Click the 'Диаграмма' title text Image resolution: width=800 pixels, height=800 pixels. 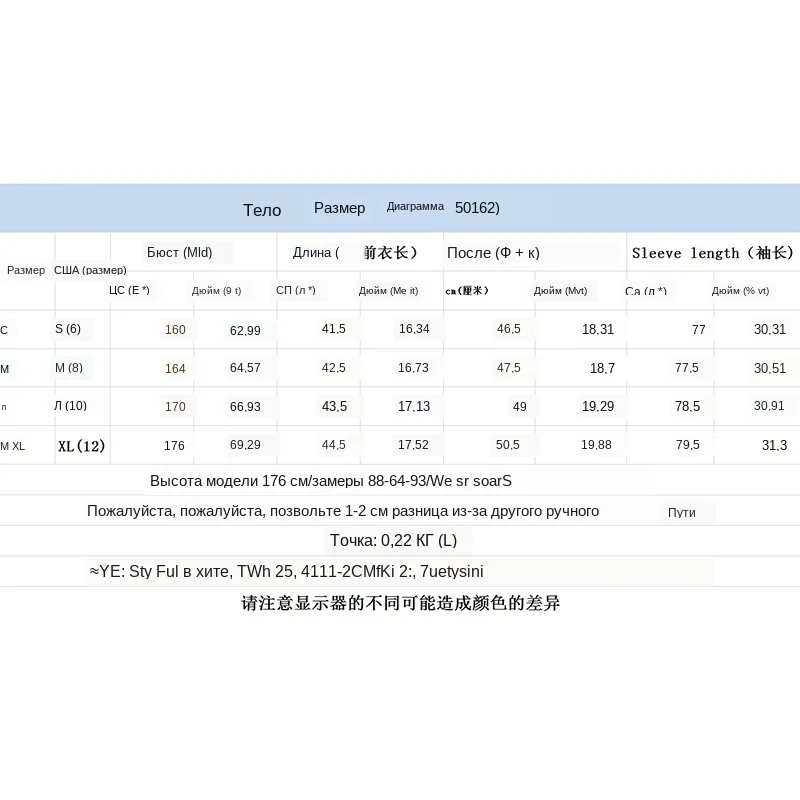click(415, 207)
